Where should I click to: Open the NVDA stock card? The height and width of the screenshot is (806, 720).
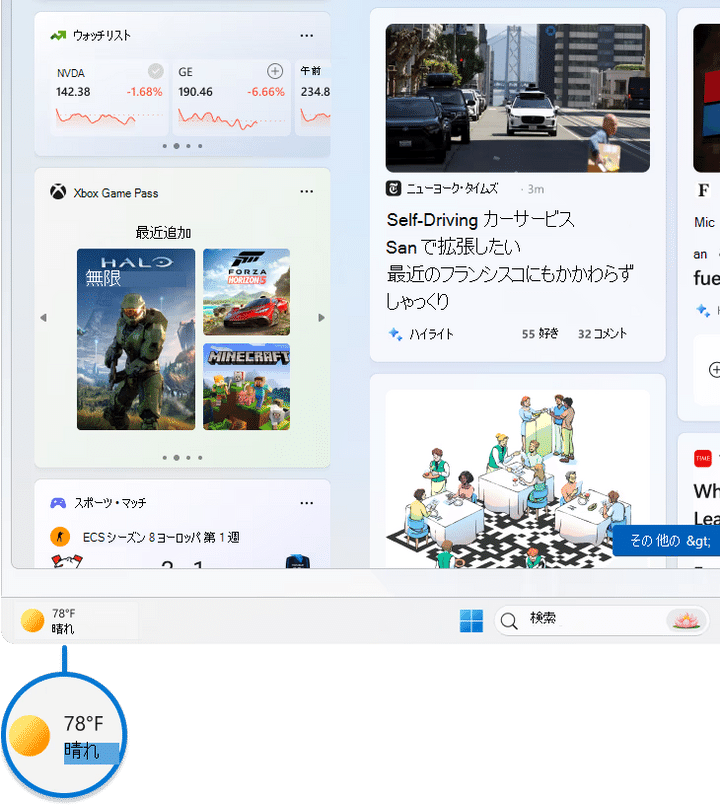[x=109, y=98]
